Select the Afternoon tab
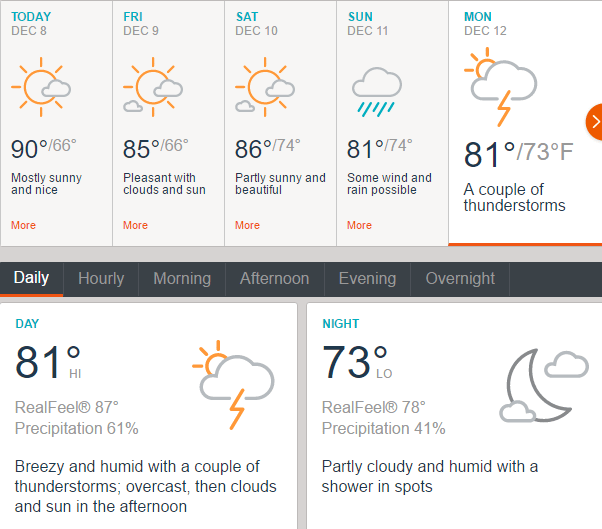The height and width of the screenshot is (529, 602). (274, 279)
